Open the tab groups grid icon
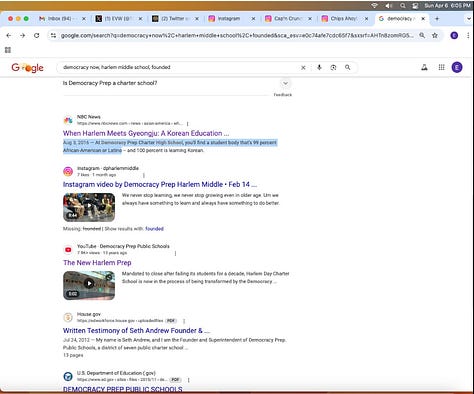The image size is (474, 394). [8, 50]
